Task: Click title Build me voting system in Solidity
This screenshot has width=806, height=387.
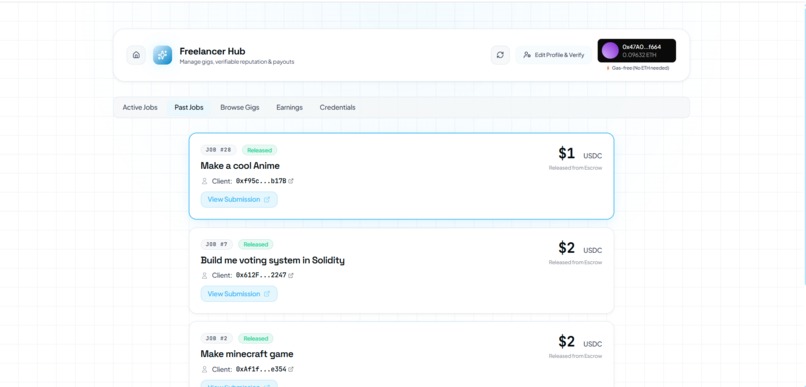Action: click(x=272, y=260)
